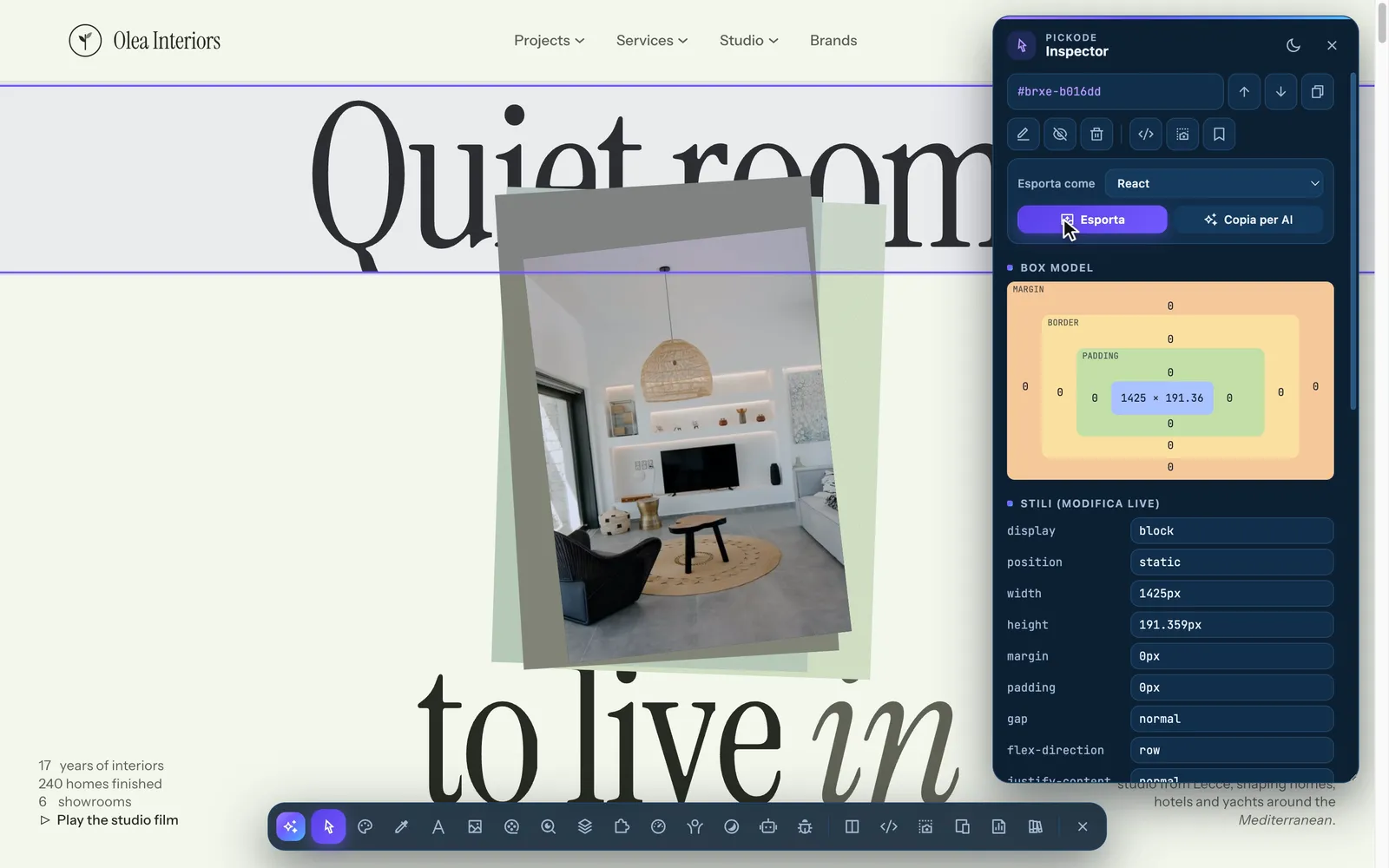Click the bookmark icon in Inspector
This screenshot has height=868, width=1389.
[x=1219, y=135]
